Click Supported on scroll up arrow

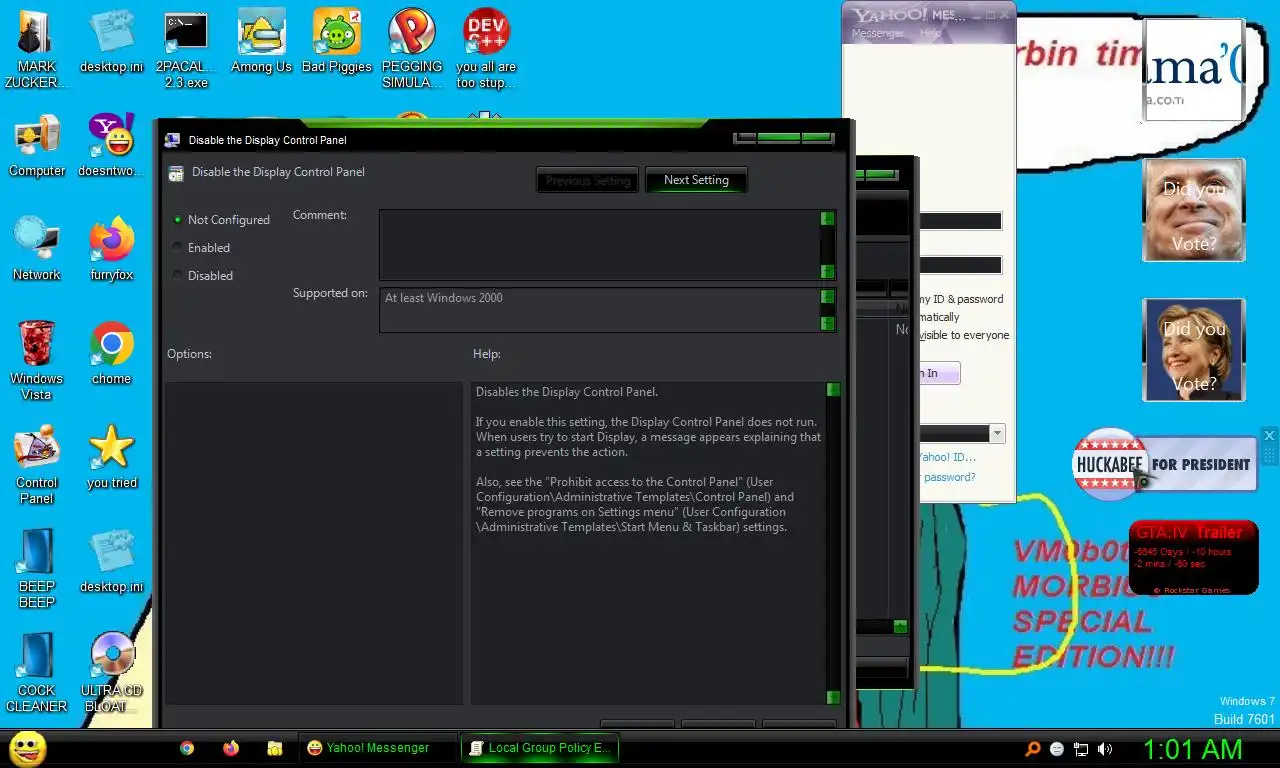(x=827, y=296)
